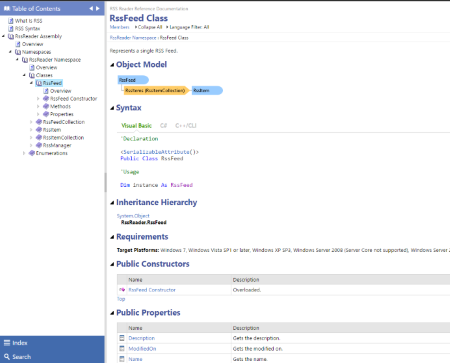450x363 pixels.
Task: Expand the RssFeedCollection node arrow
Action: tap(31, 122)
